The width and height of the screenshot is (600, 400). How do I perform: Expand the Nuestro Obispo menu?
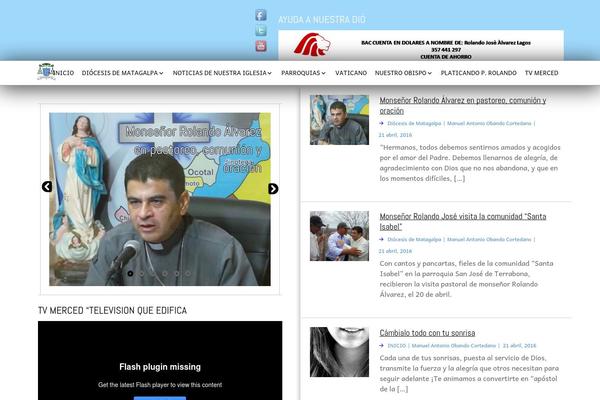click(x=403, y=73)
